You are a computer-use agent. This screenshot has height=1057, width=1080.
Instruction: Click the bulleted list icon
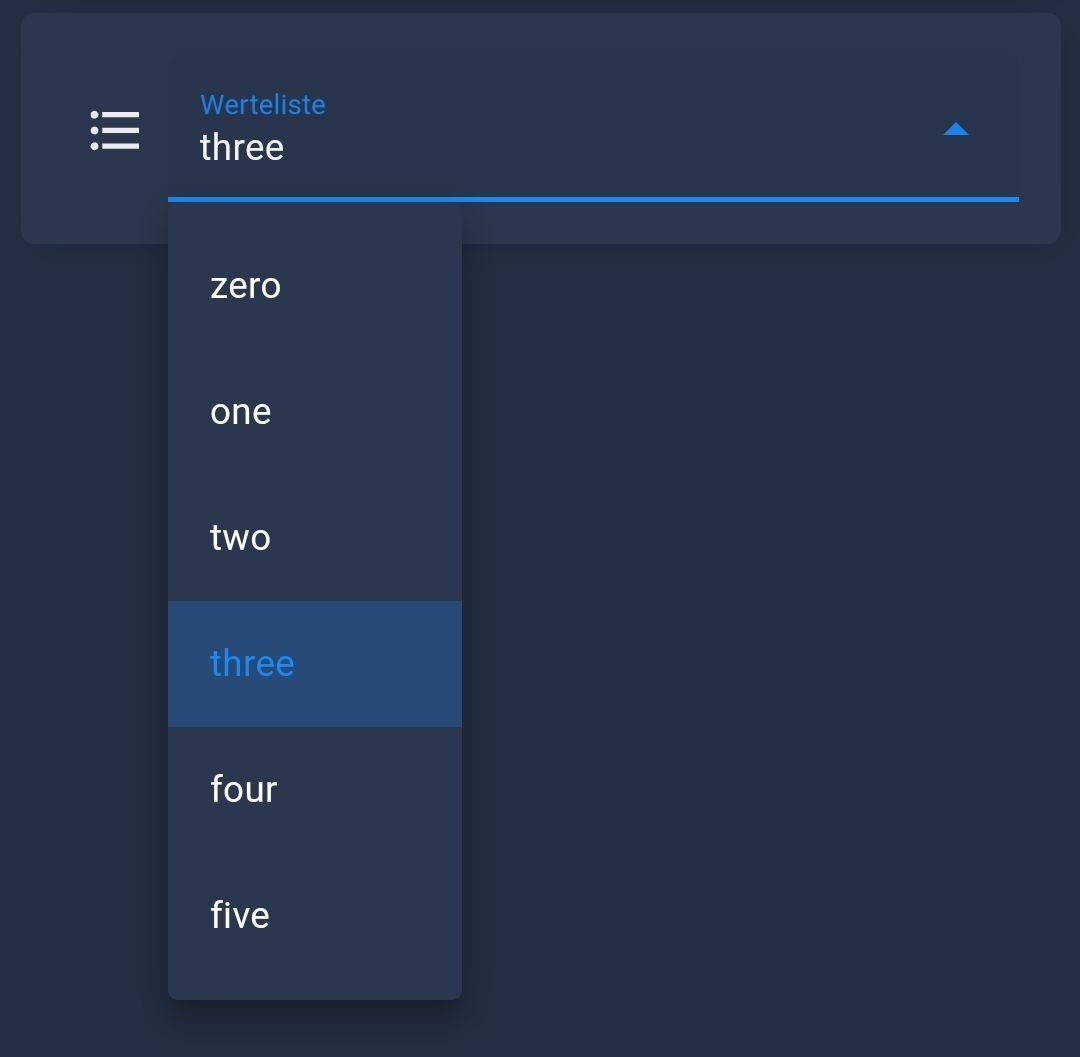point(115,130)
